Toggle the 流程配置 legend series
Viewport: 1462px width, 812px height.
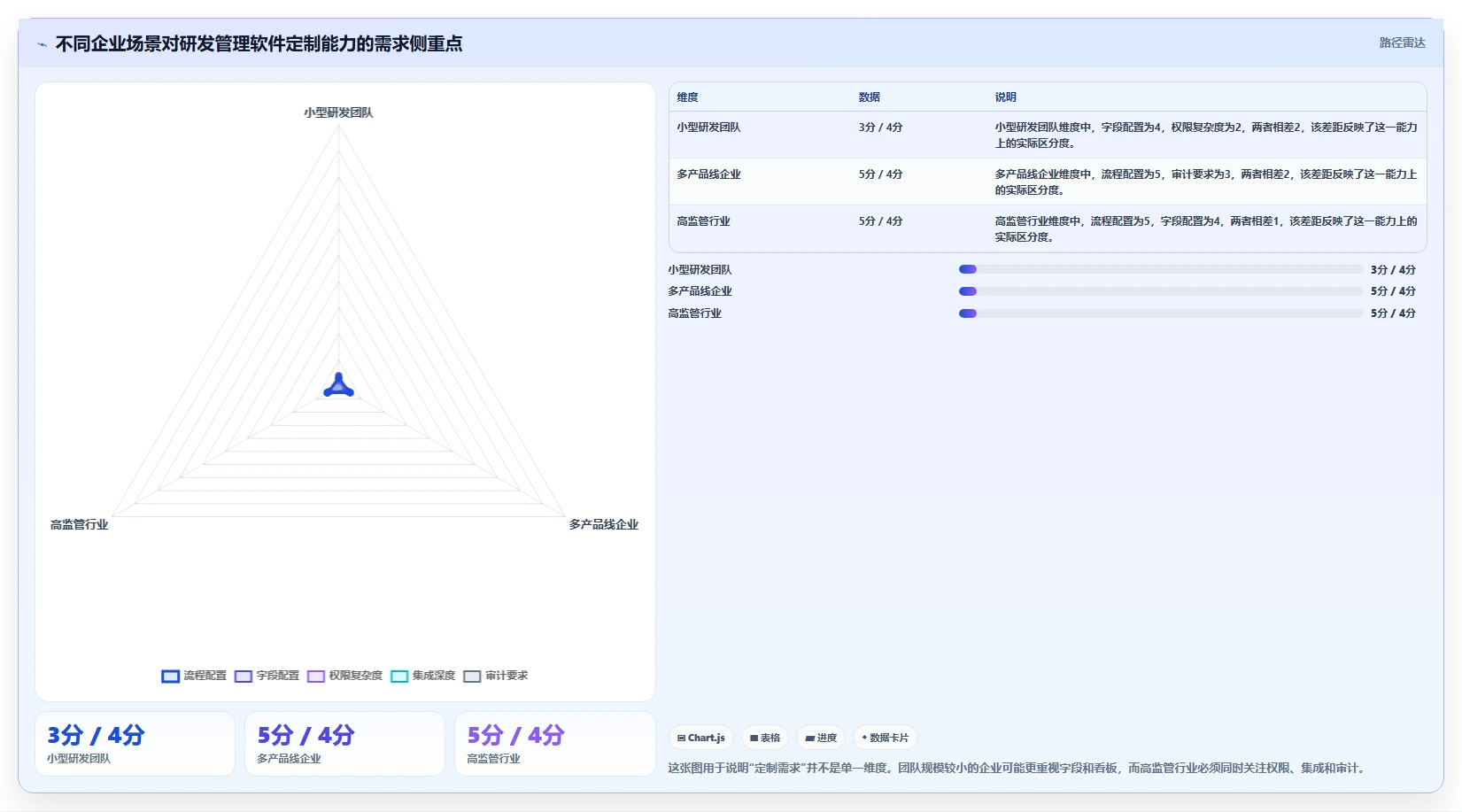point(194,676)
